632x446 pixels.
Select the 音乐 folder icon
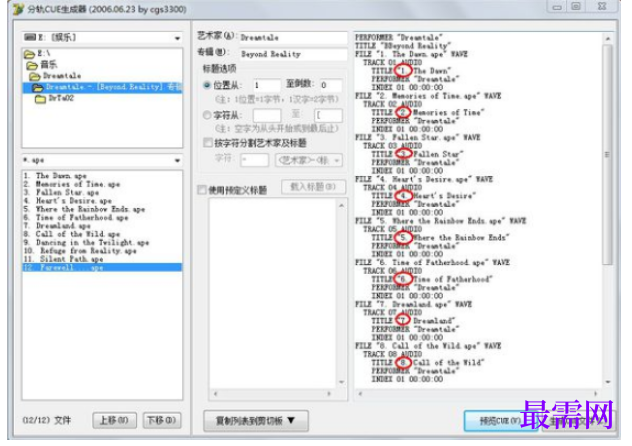(x=32, y=65)
